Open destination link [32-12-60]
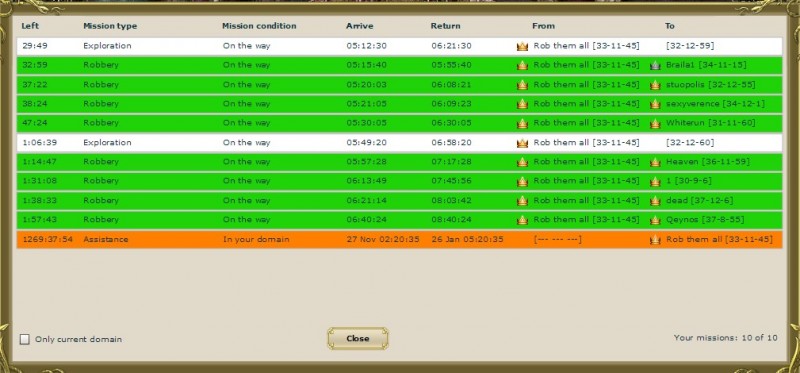 click(x=690, y=142)
